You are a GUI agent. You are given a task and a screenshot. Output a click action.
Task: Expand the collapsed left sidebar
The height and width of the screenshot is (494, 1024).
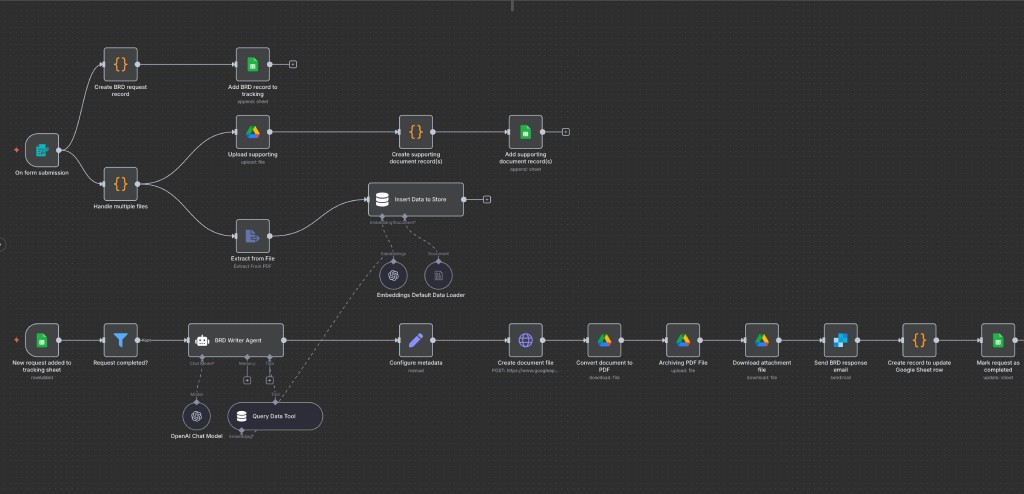(2, 245)
